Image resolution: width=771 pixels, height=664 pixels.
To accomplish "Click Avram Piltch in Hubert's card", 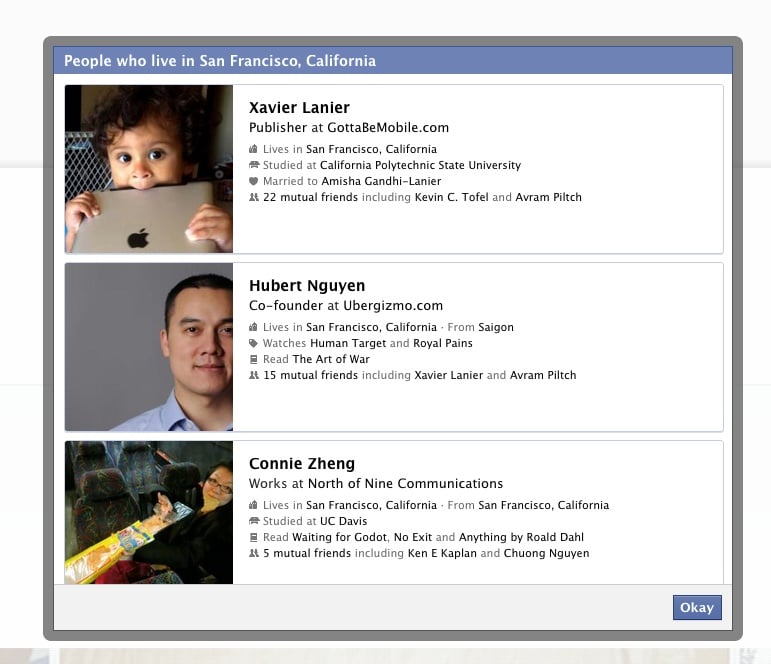I will coord(543,375).
